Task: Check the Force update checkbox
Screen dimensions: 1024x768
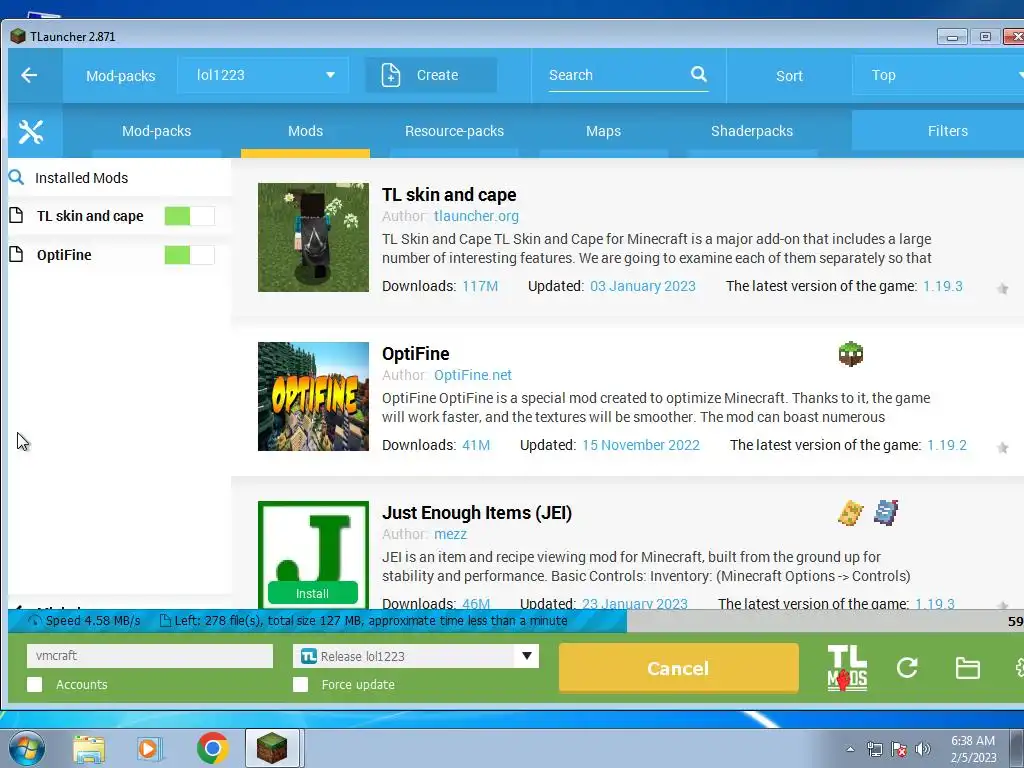Action: (300, 684)
